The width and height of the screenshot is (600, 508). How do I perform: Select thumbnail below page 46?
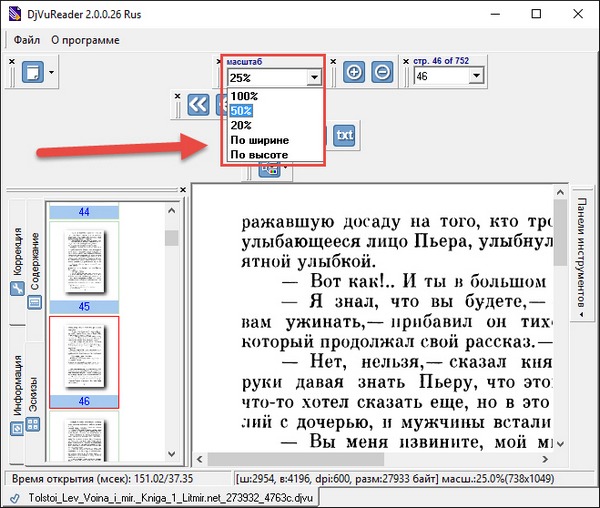84,437
